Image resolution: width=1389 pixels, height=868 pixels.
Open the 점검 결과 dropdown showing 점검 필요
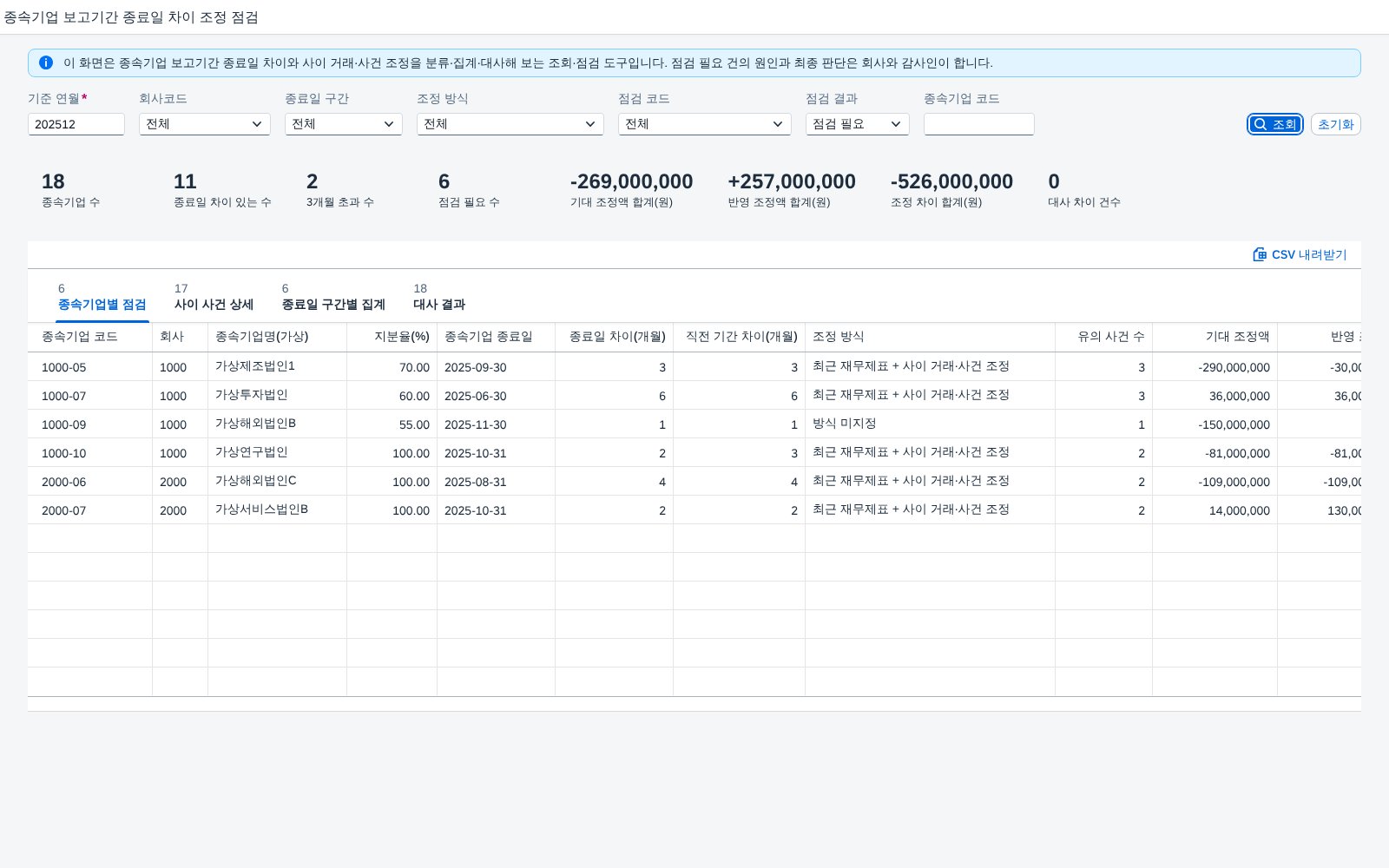pos(858,124)
